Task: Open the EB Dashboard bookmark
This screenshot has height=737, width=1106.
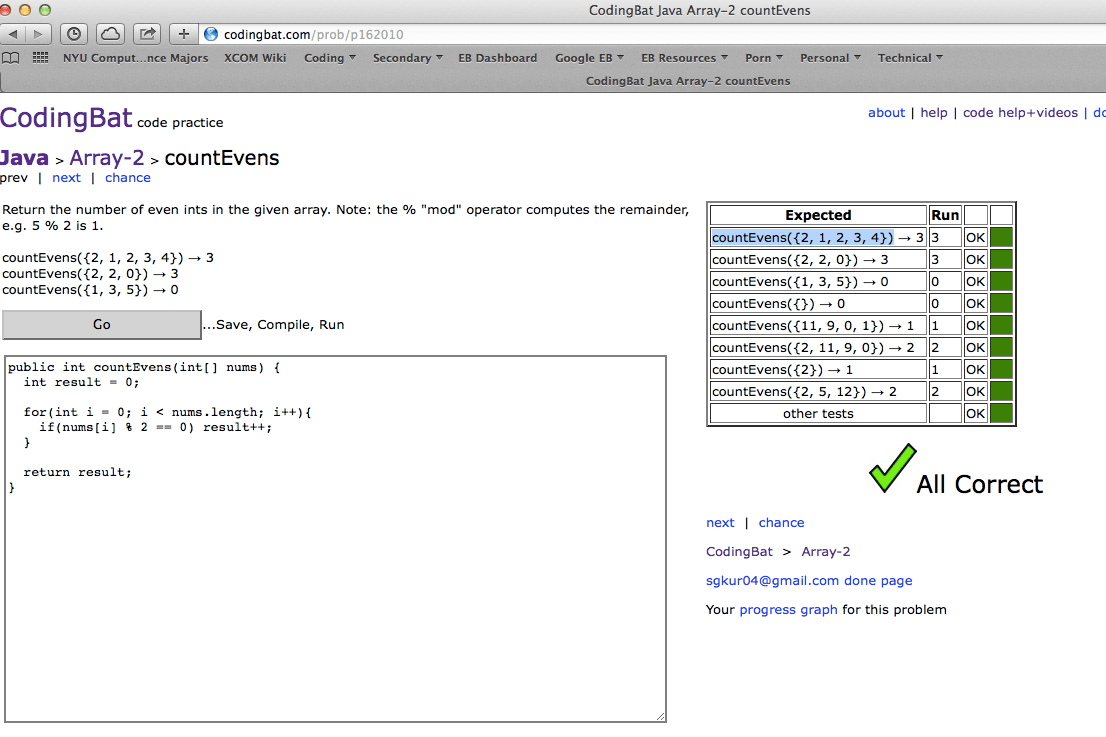Action: 497,58
